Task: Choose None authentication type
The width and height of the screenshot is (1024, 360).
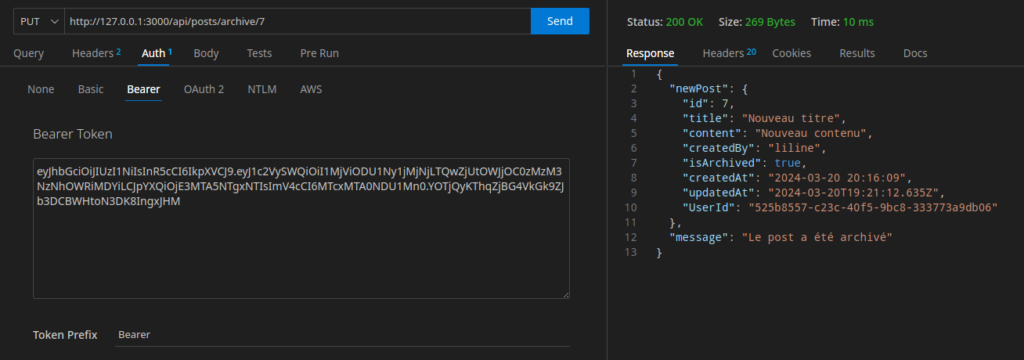Action: (x=40, y=90)
